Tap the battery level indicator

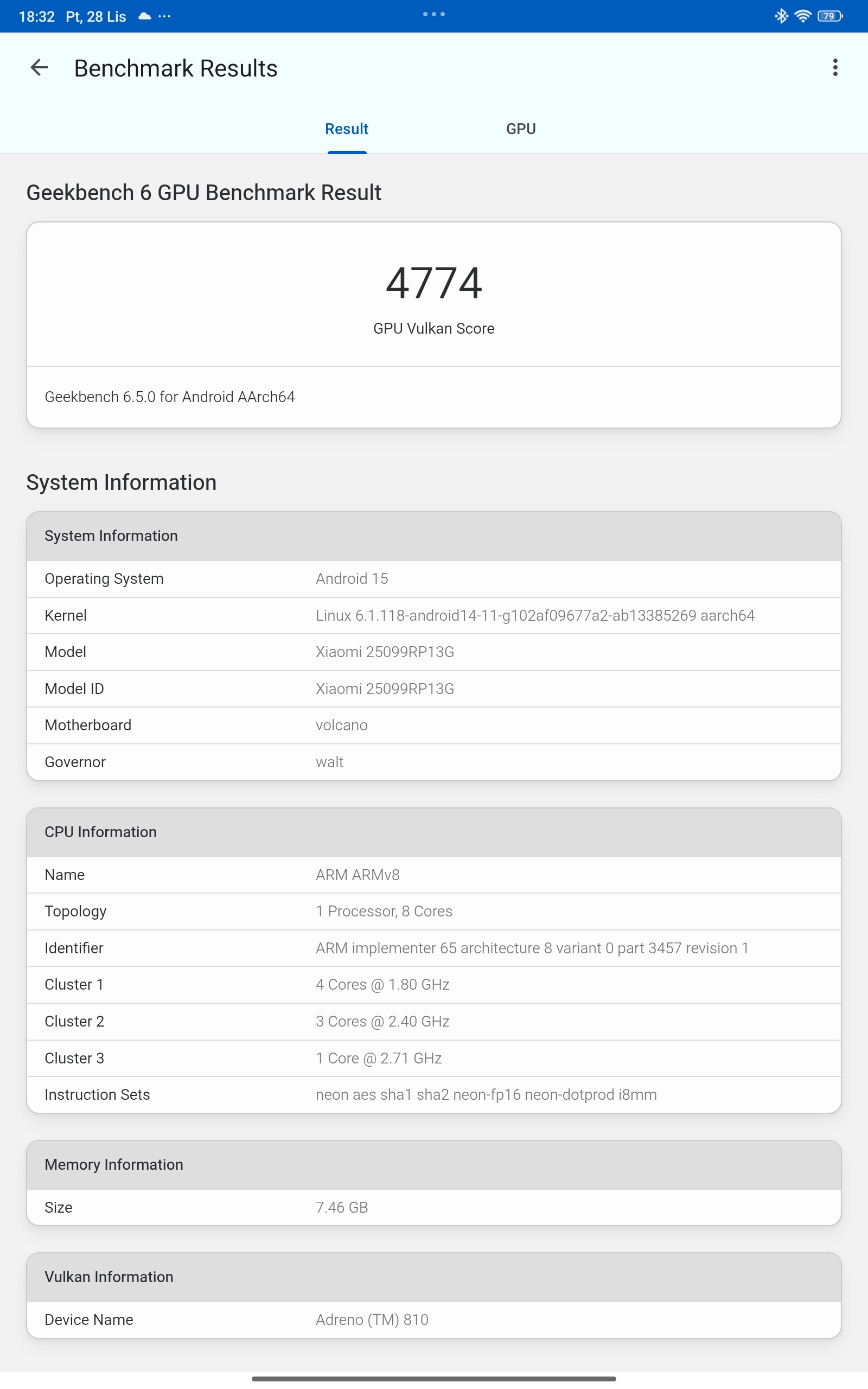[829, 16]
